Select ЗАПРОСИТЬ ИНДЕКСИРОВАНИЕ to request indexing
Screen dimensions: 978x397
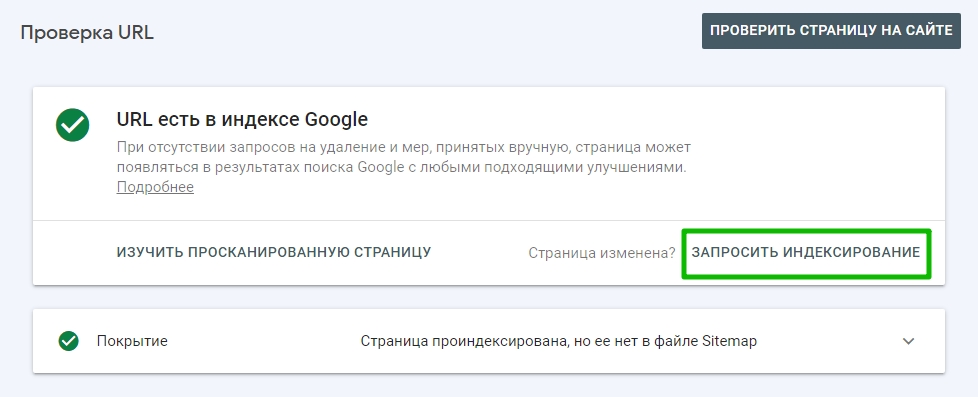pos(806,252)
